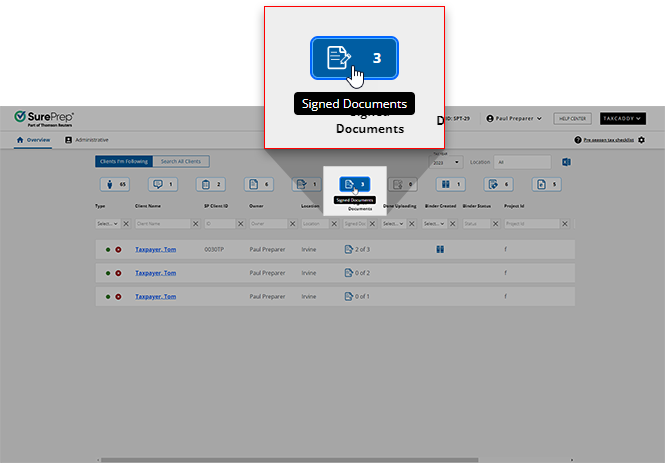Click the Signed Doc filter field
The image size is (665, 463).
click(x=355, y=224)
